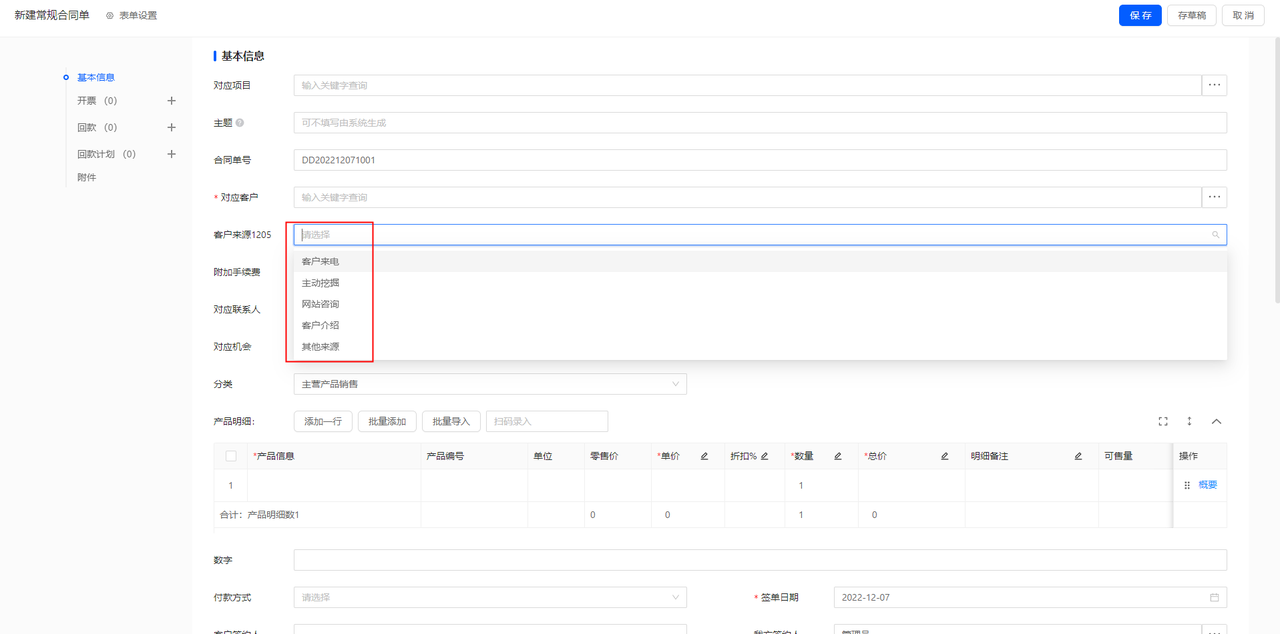Open 对应客户 ellipsis picker button
1280x634 pixels.
click(1214, 197)
